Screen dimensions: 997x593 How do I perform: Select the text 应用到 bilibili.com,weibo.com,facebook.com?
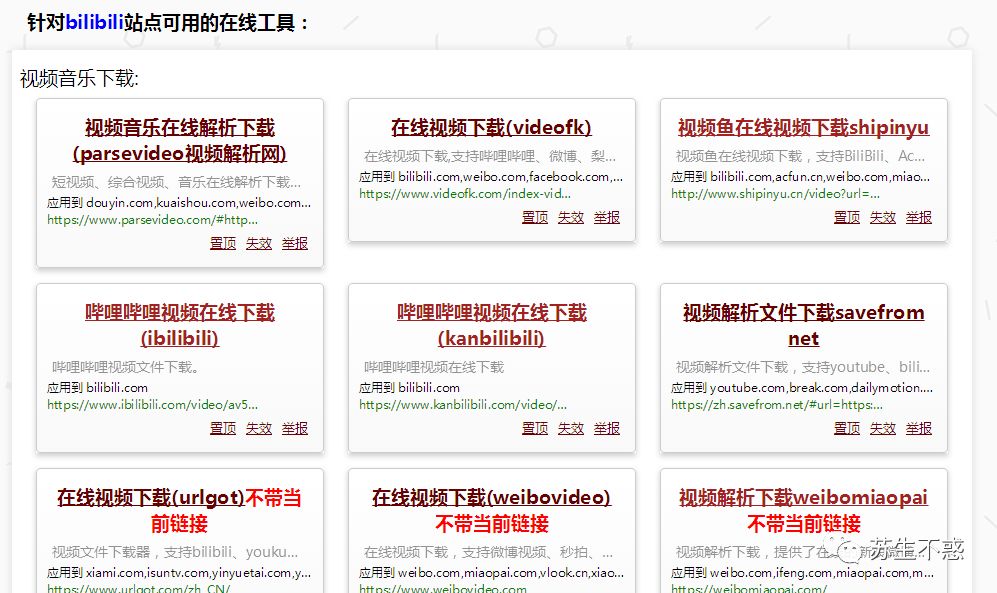tap(491, 177)
